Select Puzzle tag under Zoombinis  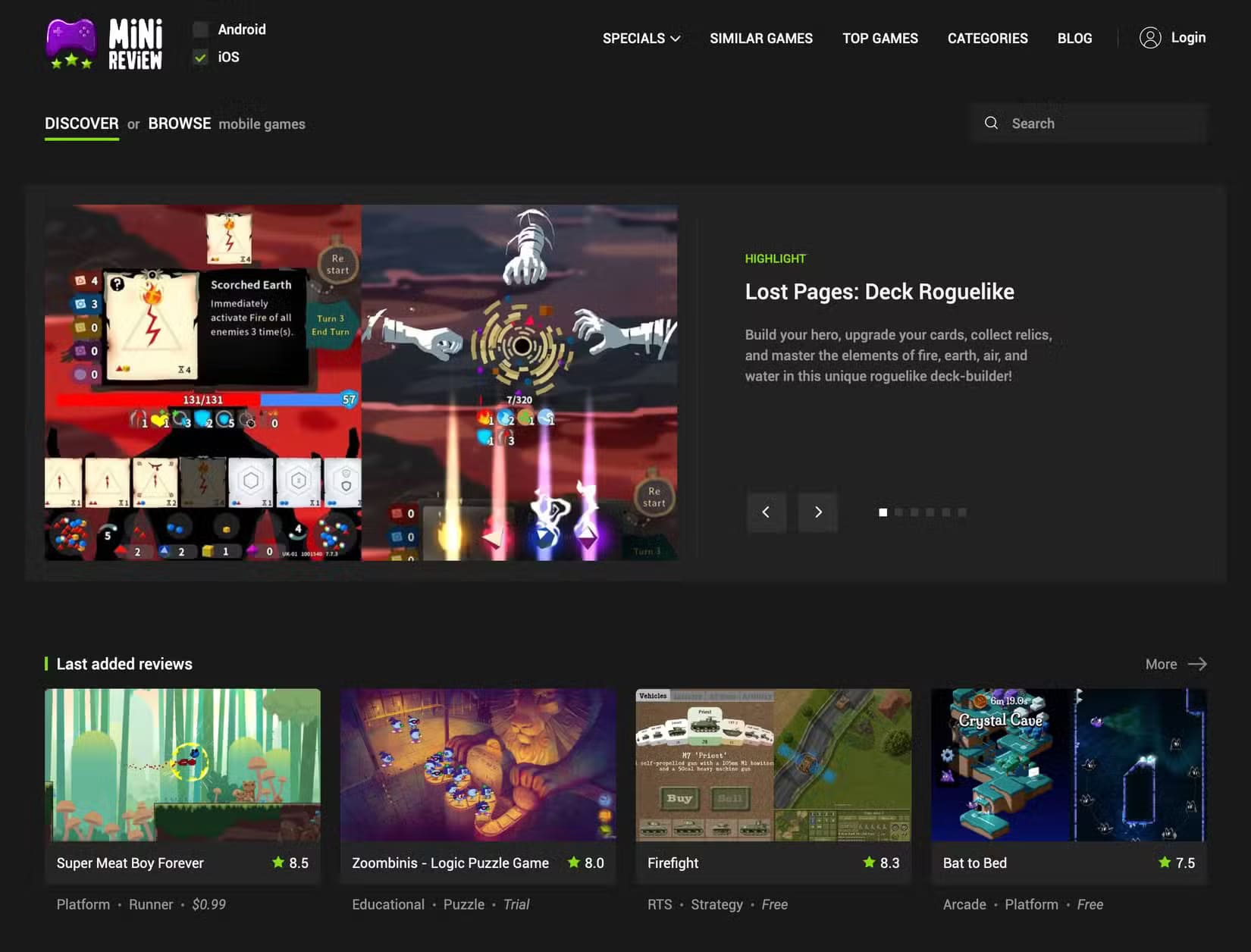click(464, 904)
